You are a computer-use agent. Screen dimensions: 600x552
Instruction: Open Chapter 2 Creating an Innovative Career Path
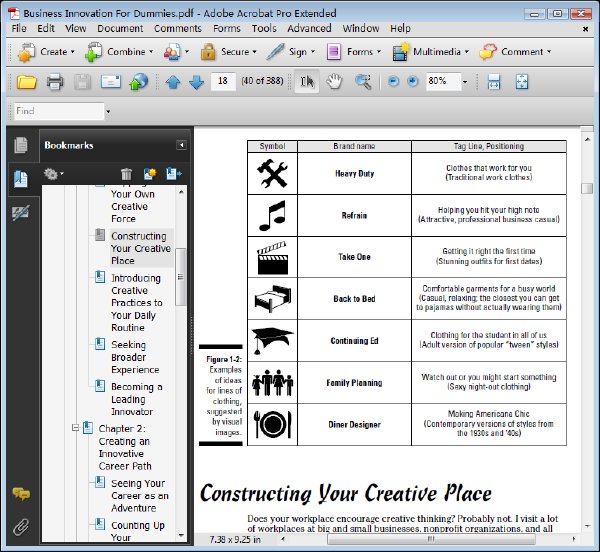(x=125, y=447)
